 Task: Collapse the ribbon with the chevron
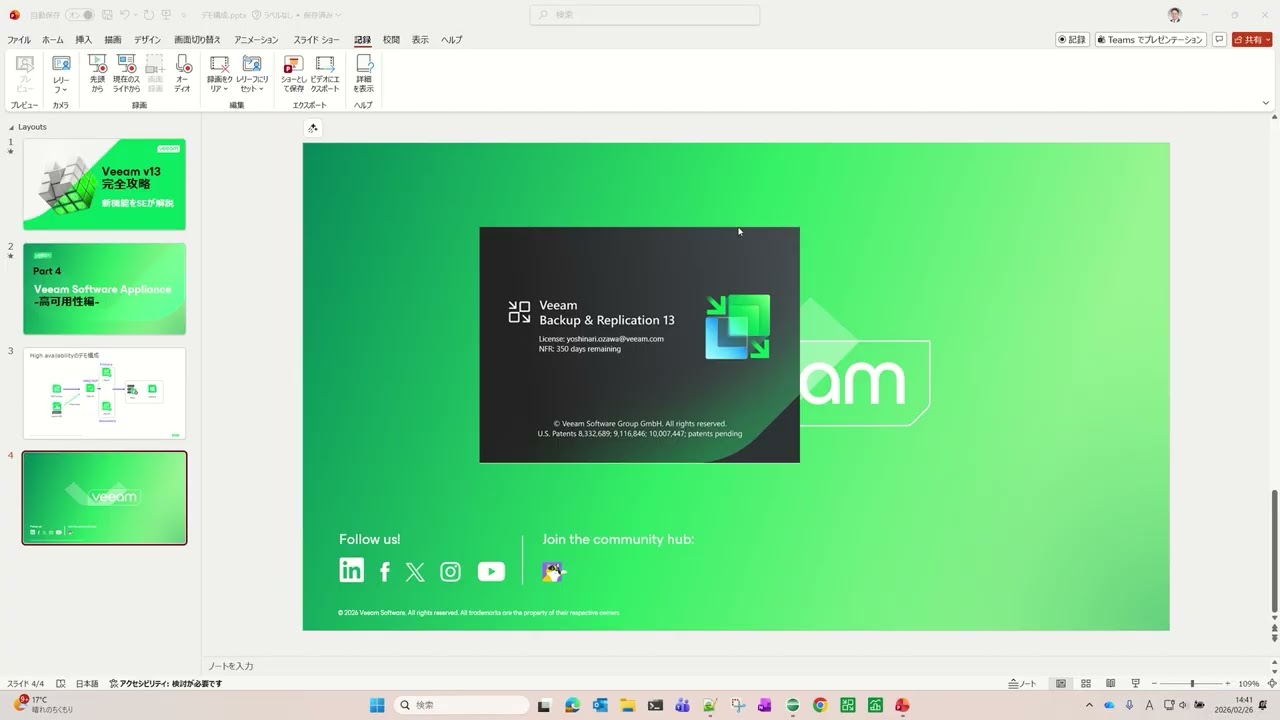pos(1266,103)
